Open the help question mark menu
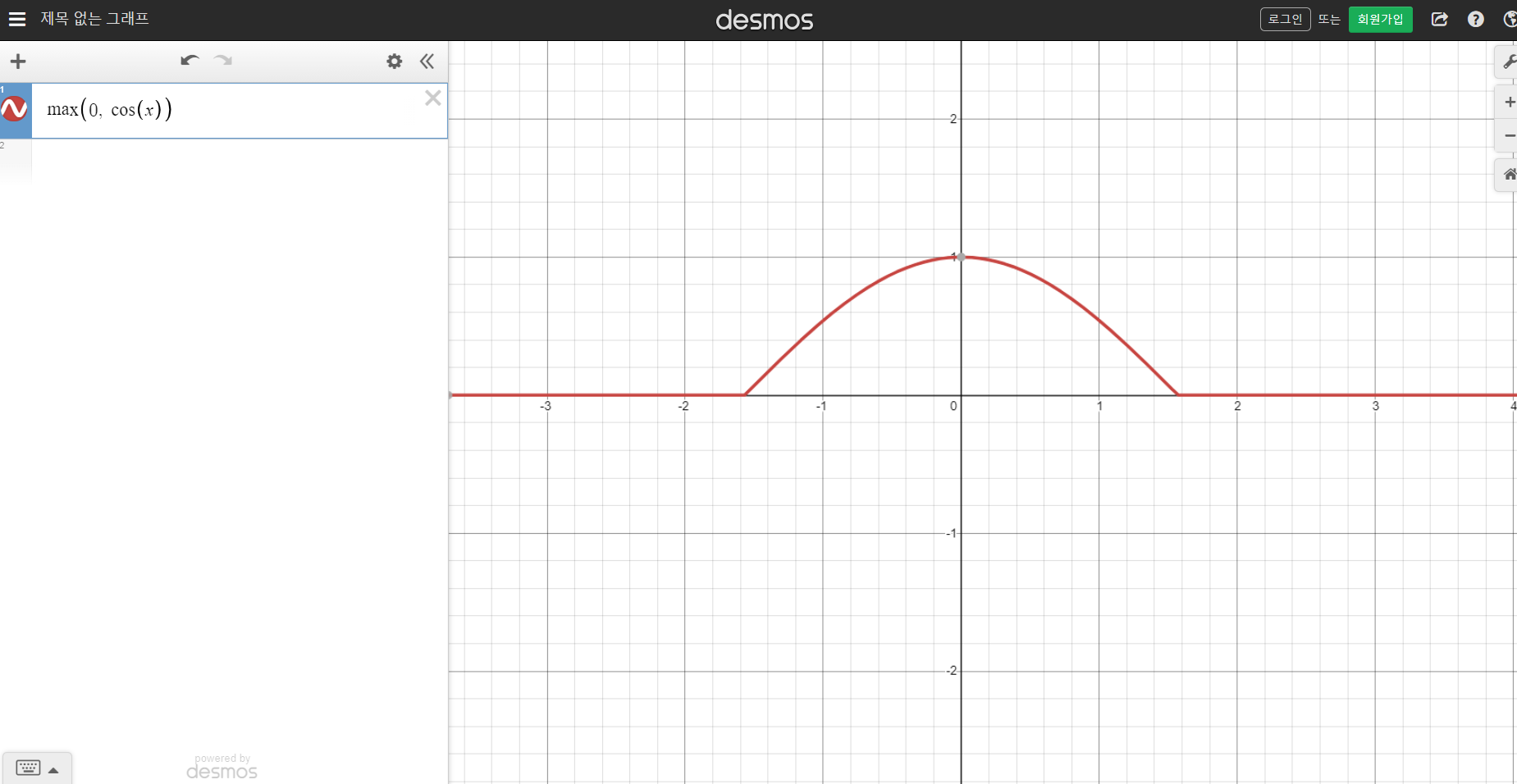1517x784 pixels. pos(1475,19)
